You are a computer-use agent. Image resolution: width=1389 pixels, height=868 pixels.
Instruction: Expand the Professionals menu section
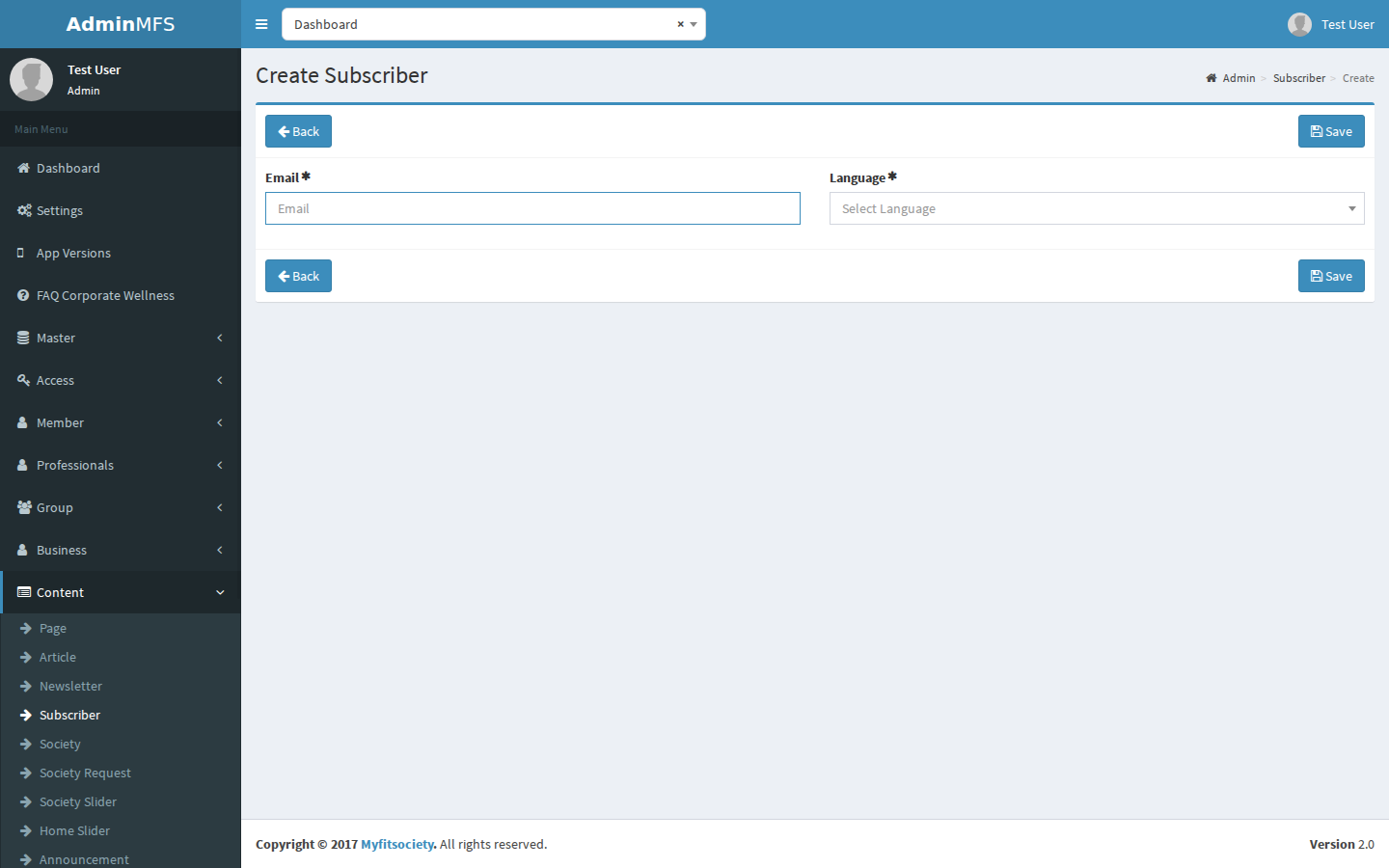tap(121, 465)
